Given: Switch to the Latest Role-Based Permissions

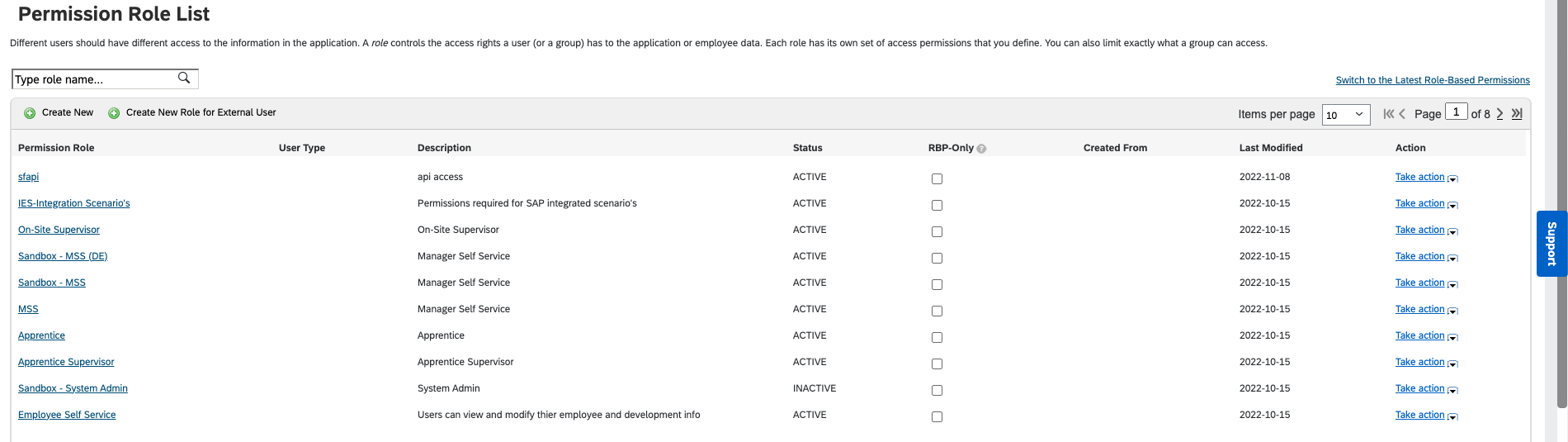Looking at the screenshot, I should pyautogui.click(x=1432, y=80).
